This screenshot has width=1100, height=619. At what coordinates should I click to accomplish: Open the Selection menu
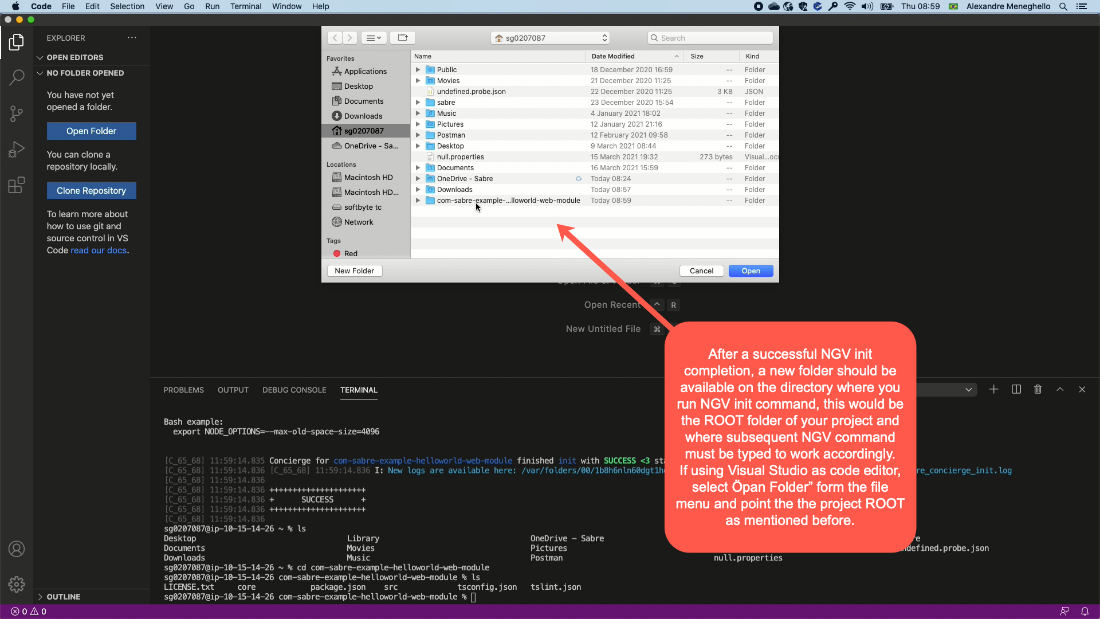click(127, 6)
